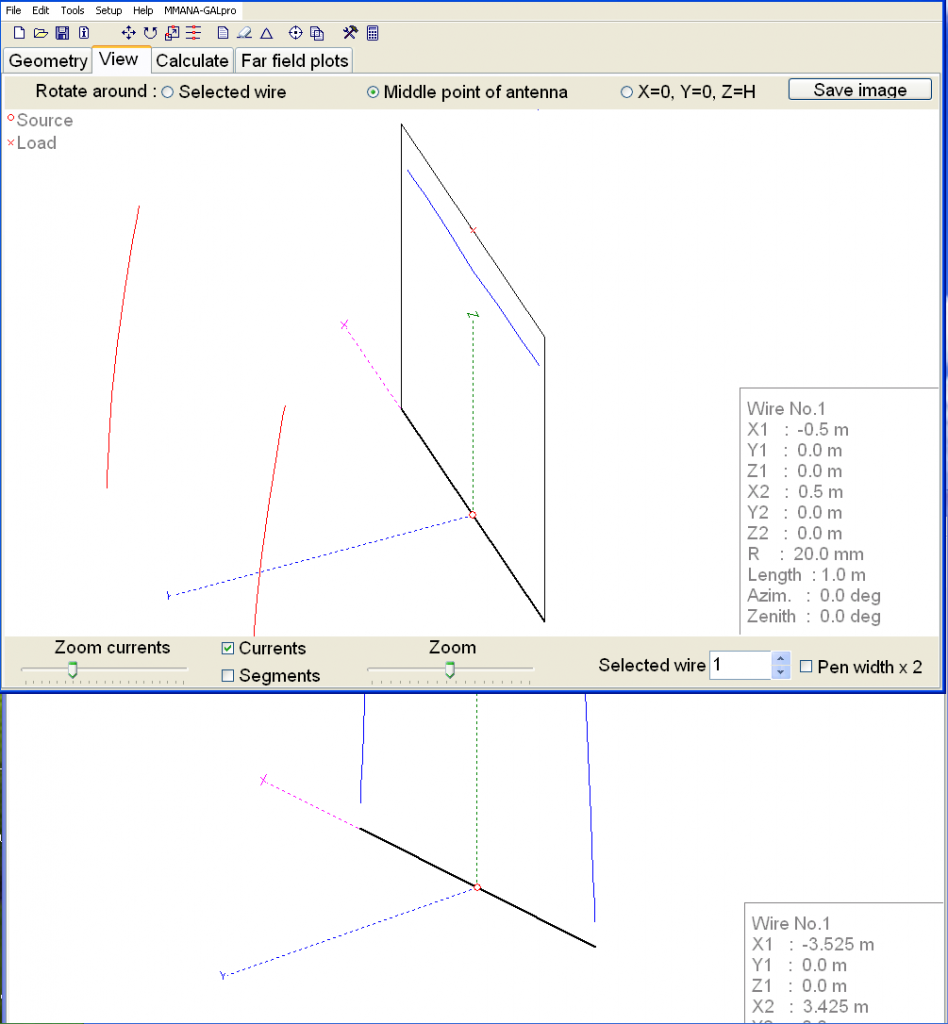Viewport: 948px width, 1024px height.
Task: Open the hammer and wrench tools icon
Action: click(x=349, y=33)
